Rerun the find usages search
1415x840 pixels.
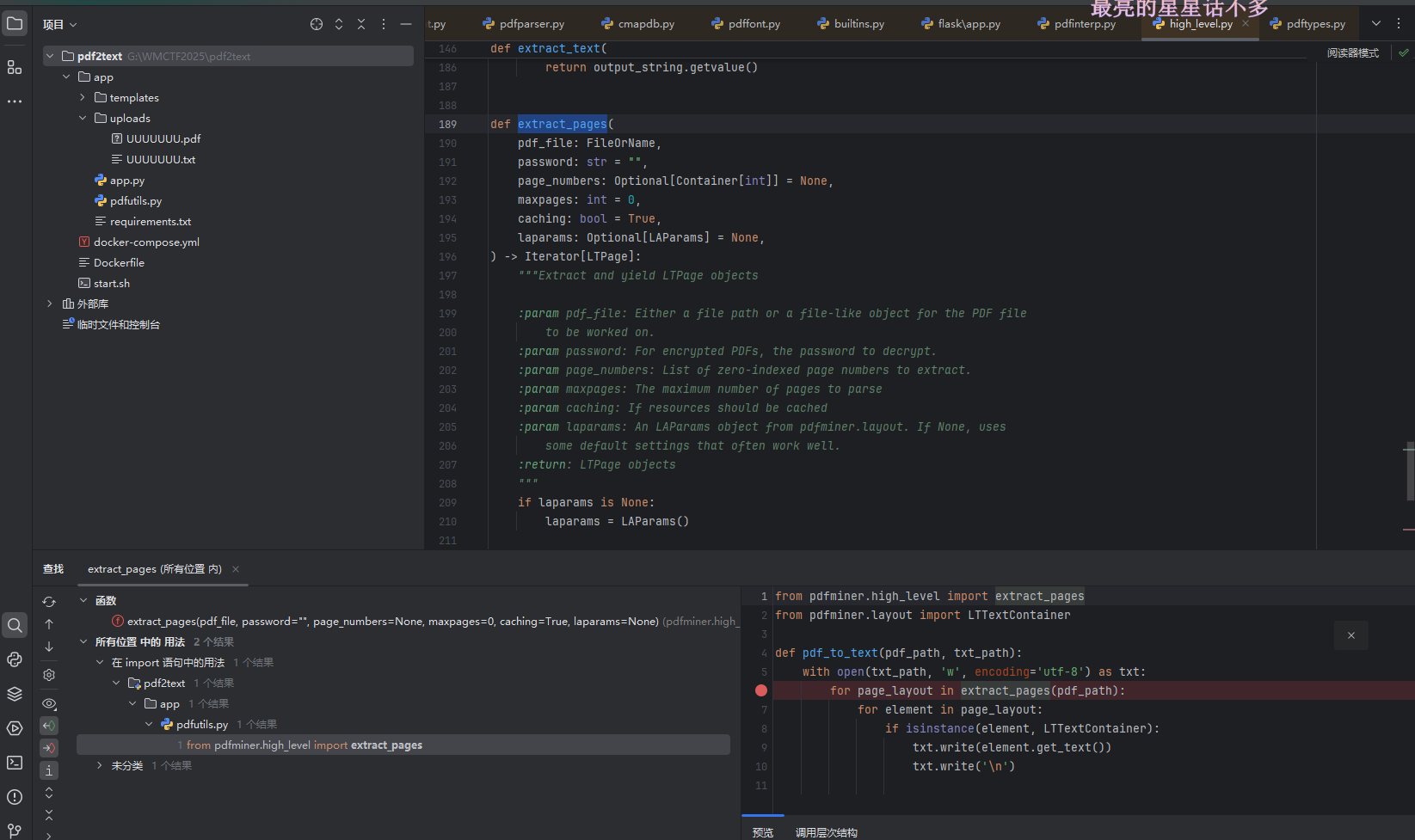[x=49, y=602]
